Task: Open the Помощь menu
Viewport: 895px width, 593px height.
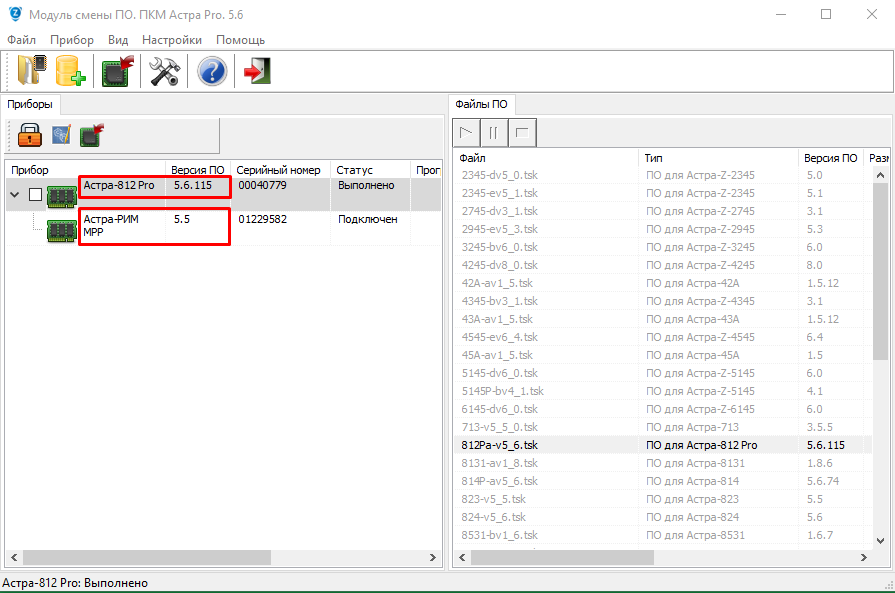Action: 240,40
